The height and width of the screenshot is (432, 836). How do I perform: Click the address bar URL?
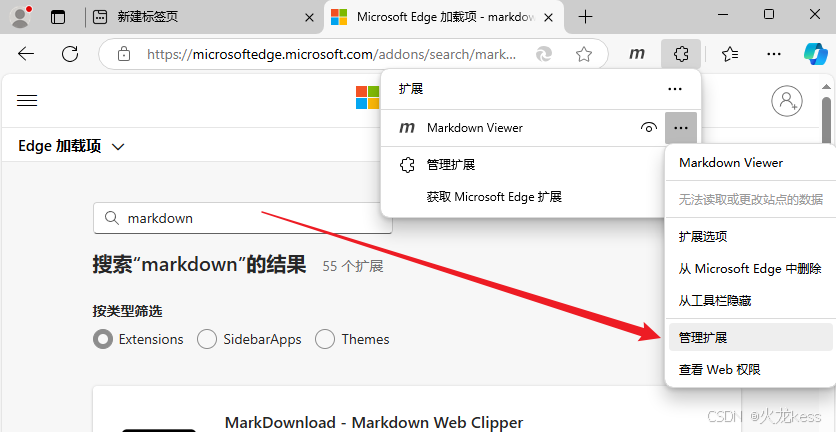pos(331,54)
